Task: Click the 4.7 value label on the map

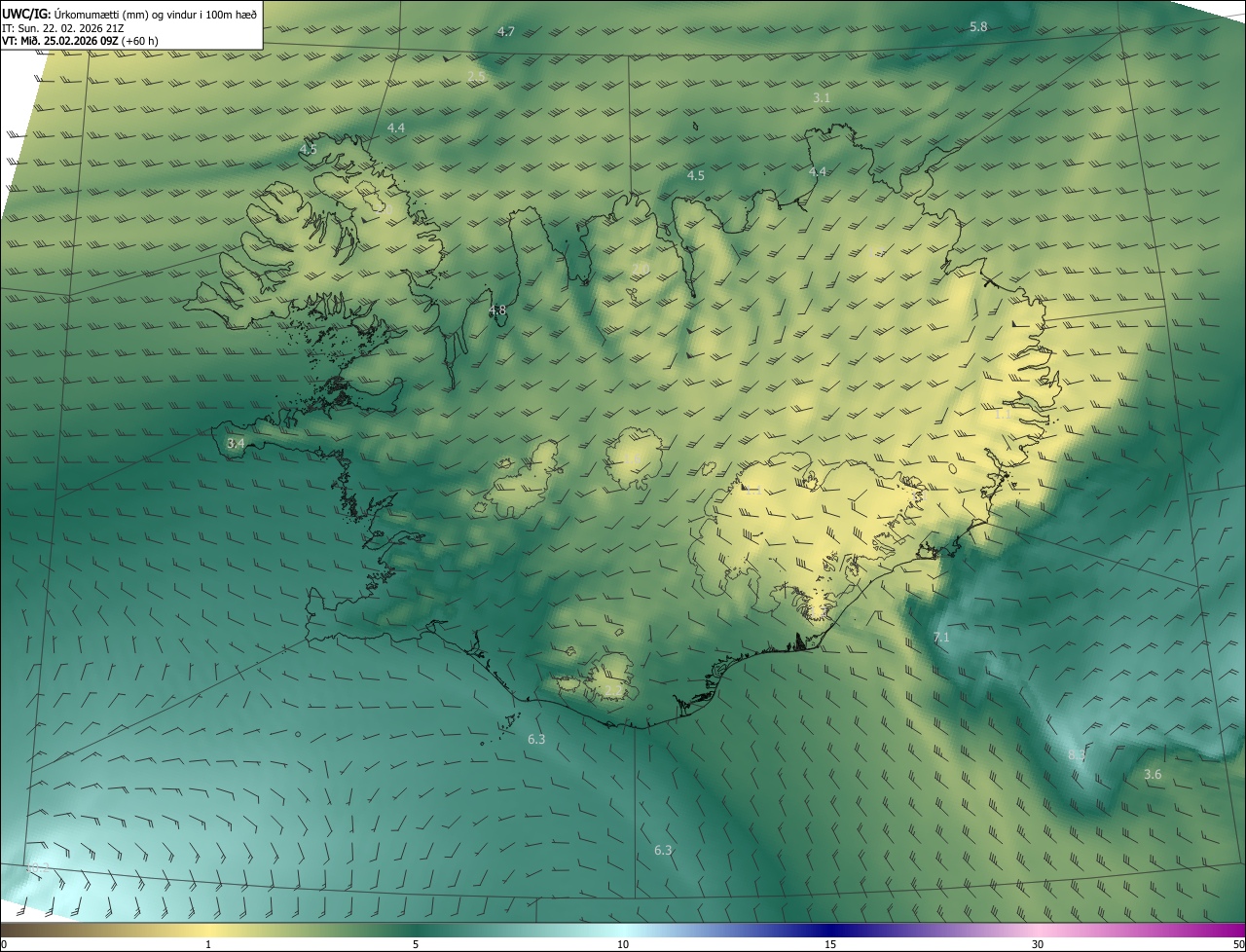Action: [x=506, y=32]
